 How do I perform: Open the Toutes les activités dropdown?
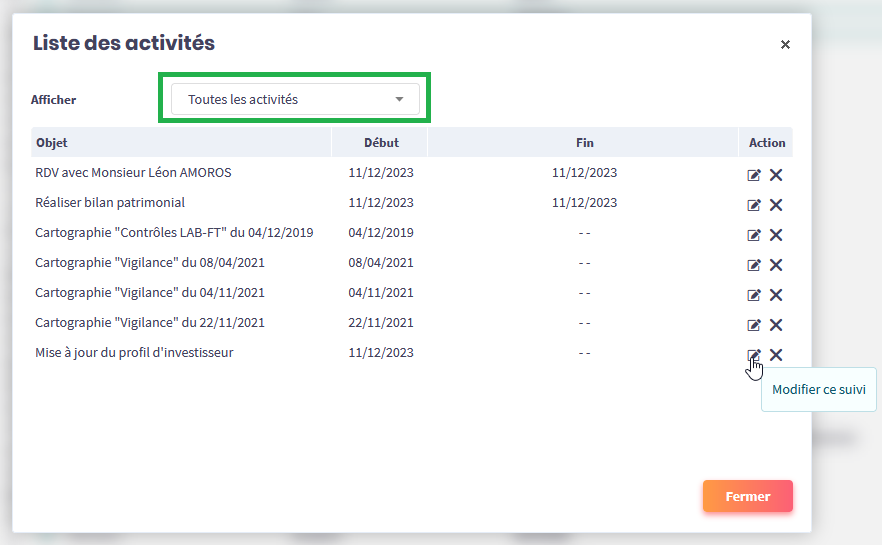(x=294, y=99)
